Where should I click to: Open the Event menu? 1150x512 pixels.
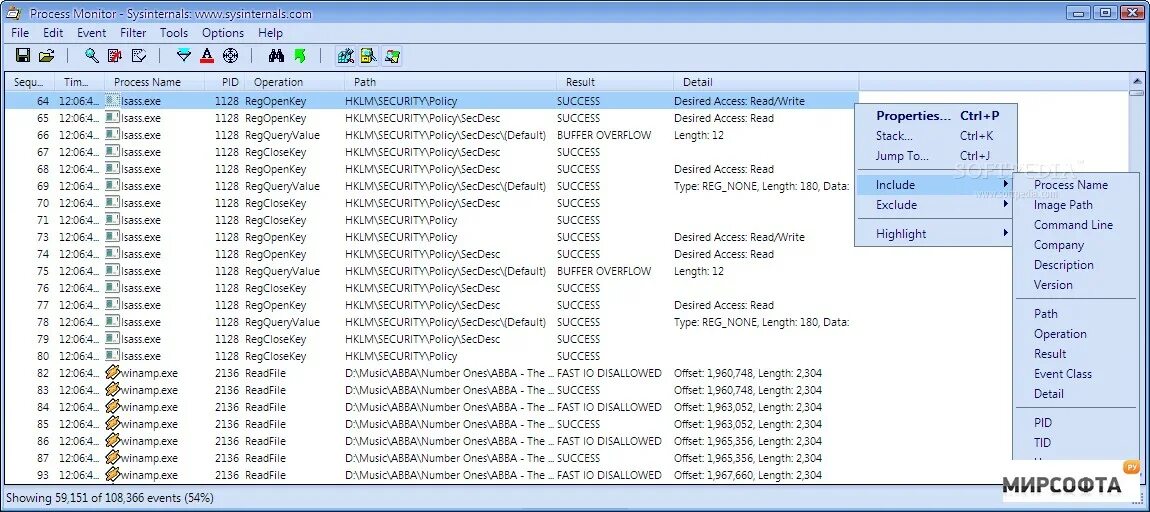coord(92,33)
